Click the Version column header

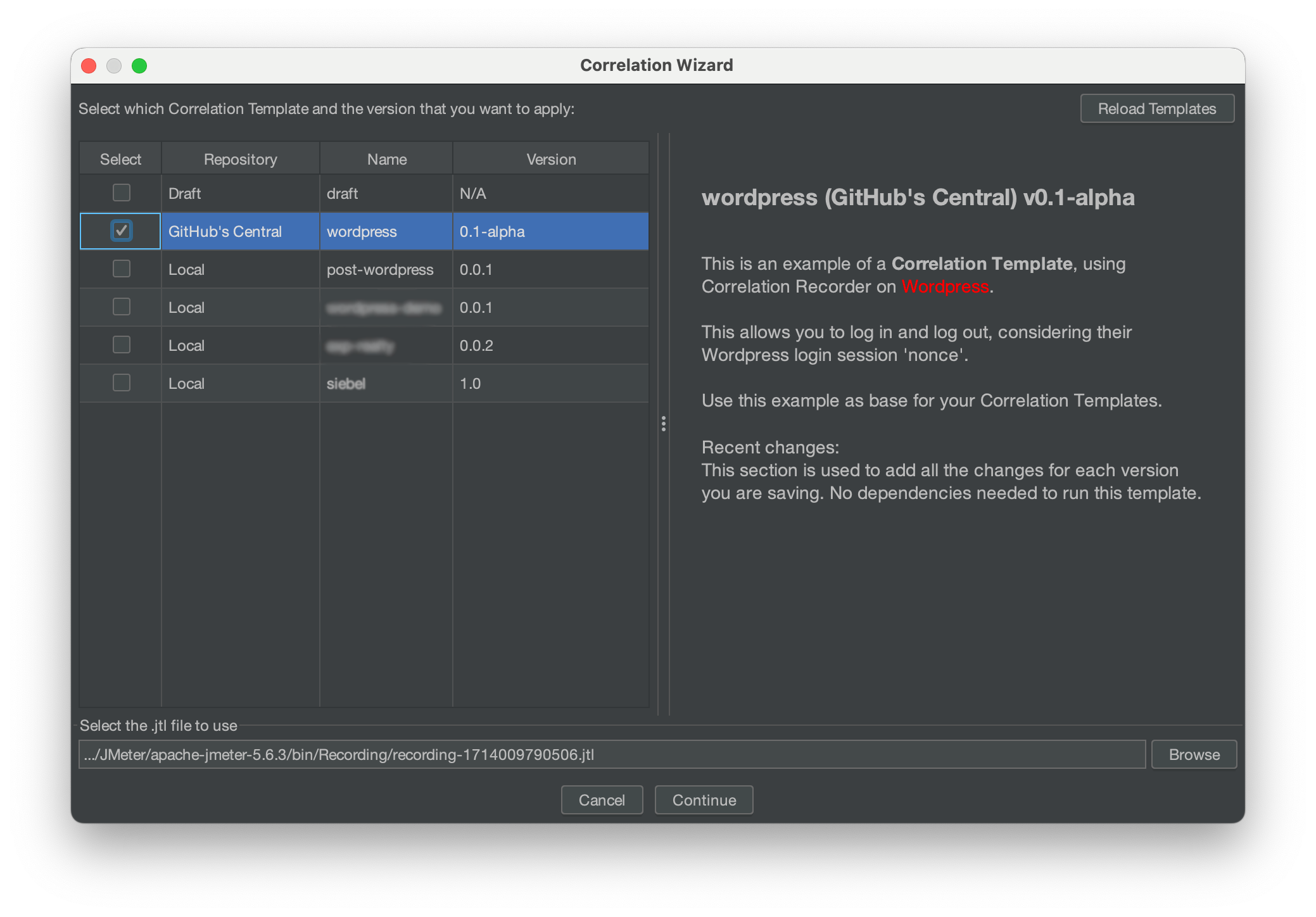(551, 159)
